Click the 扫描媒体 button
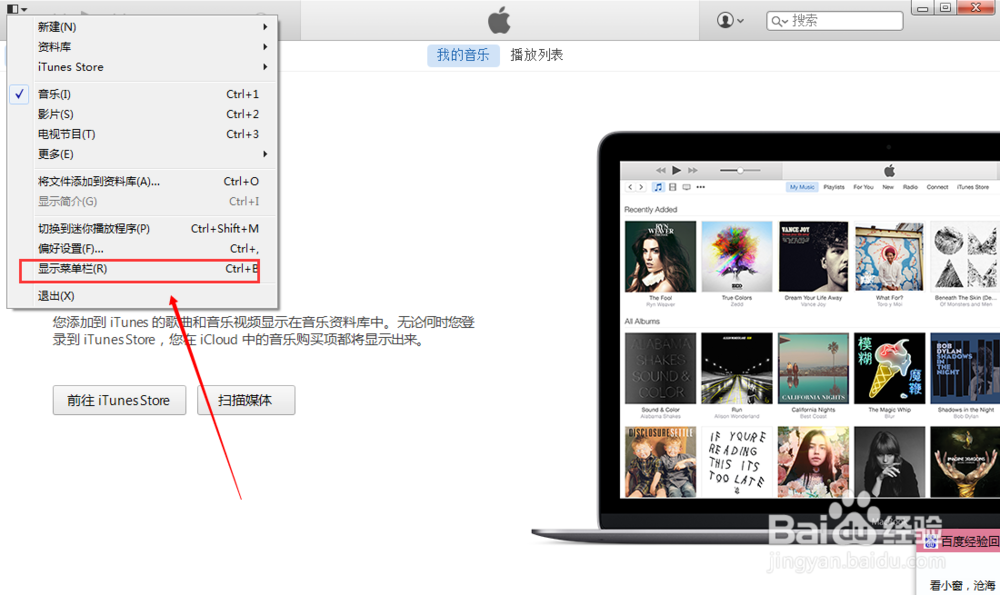The height and width of the screenshot is (595, 1000). coord(246,400)
